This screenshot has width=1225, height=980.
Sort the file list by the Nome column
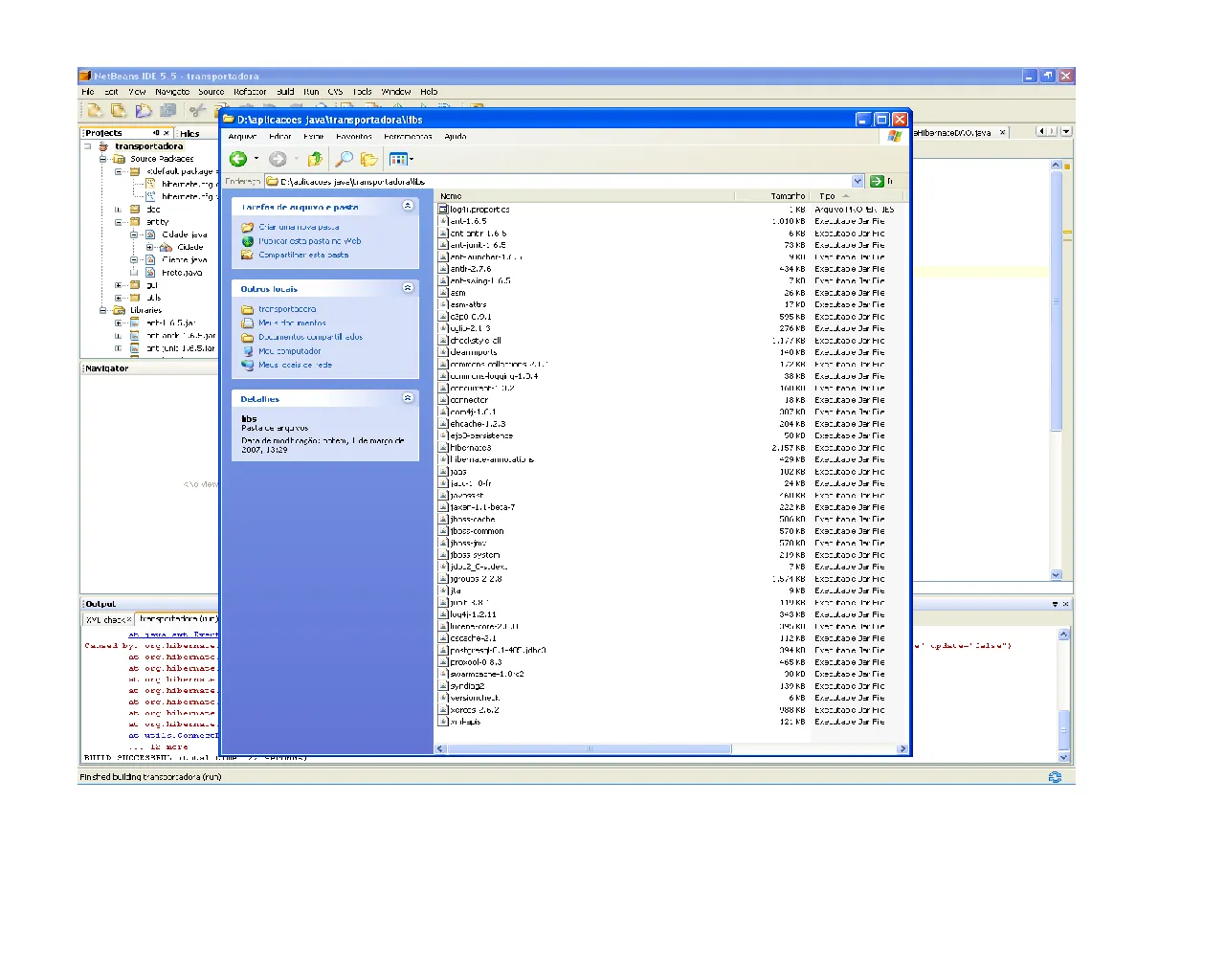585,196
